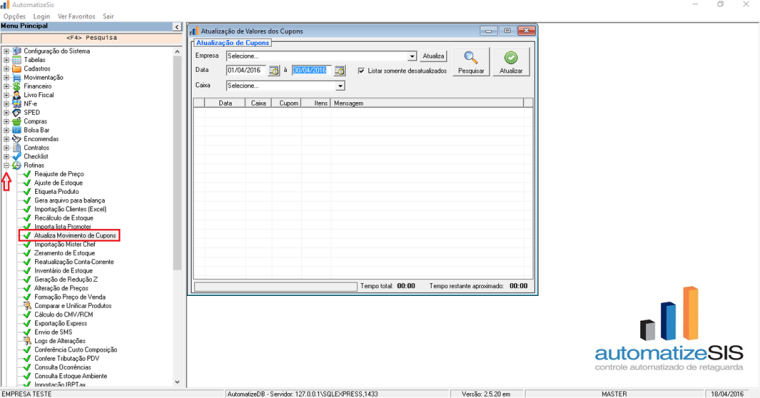
Task: Click the Mensagem column header
Action: [427, 103]
